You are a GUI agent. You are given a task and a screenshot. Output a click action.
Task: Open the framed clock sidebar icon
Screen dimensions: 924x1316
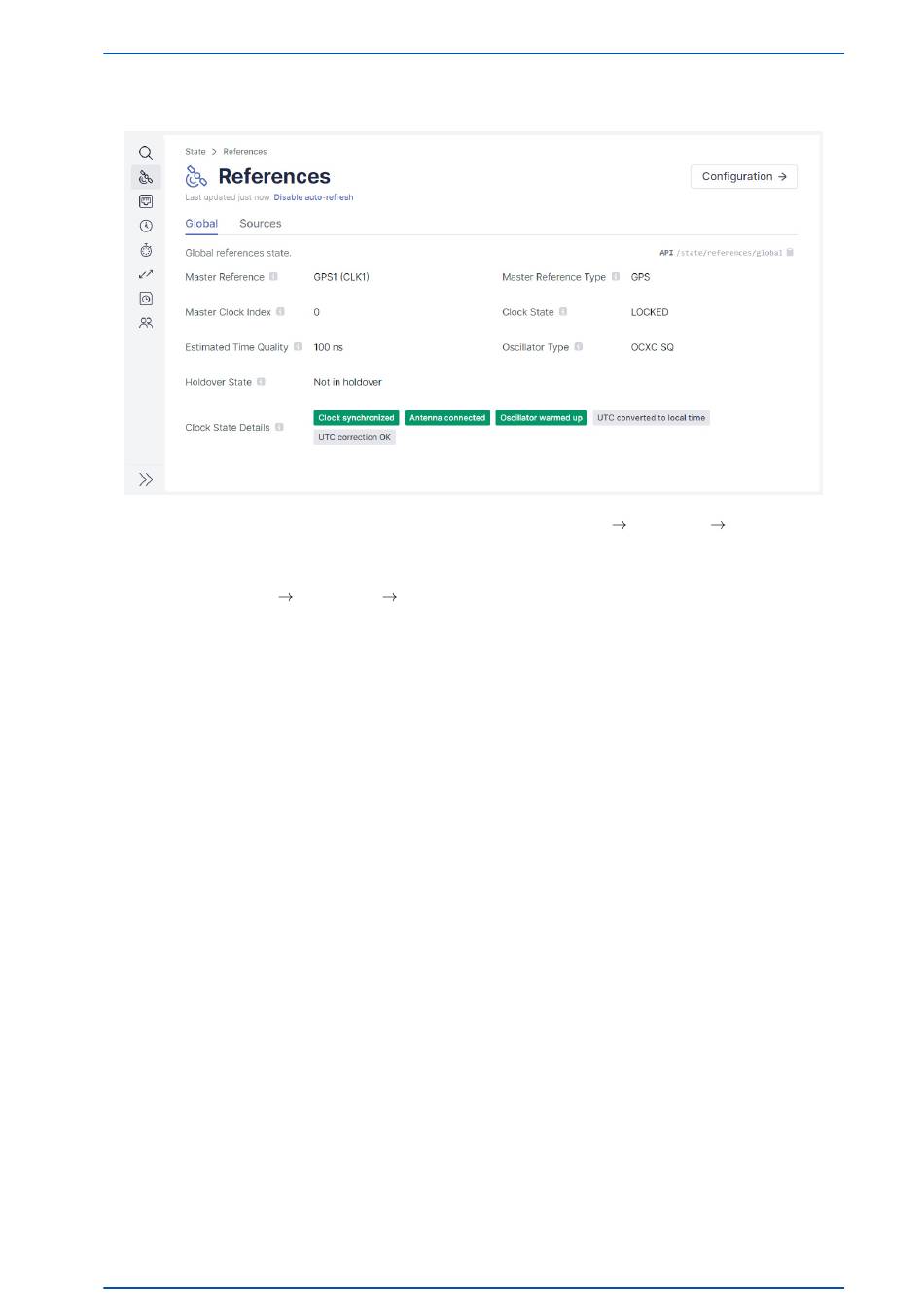click(146, 299)
